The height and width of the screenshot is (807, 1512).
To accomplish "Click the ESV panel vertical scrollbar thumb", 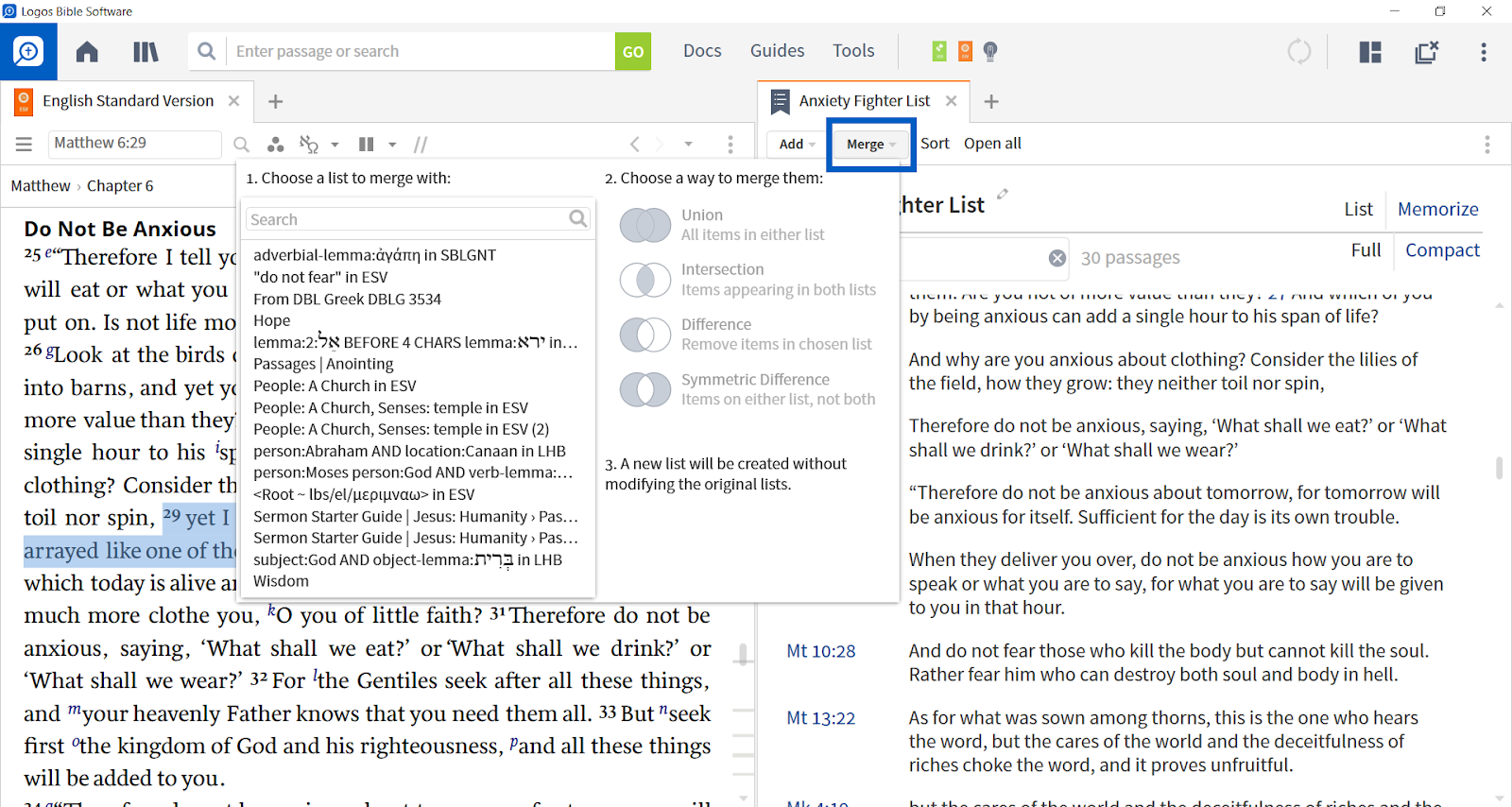I will 744,654.
